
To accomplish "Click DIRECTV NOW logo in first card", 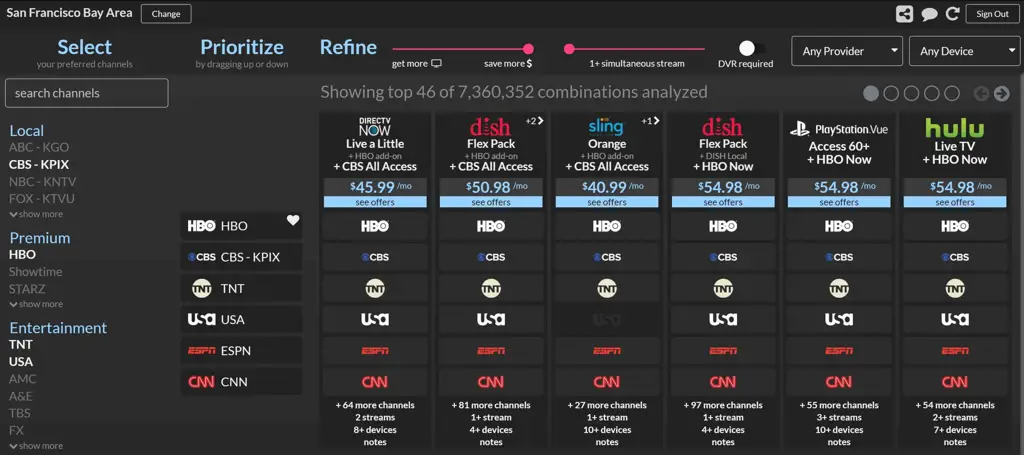I will pyautogui.click(x=375, y=126).
